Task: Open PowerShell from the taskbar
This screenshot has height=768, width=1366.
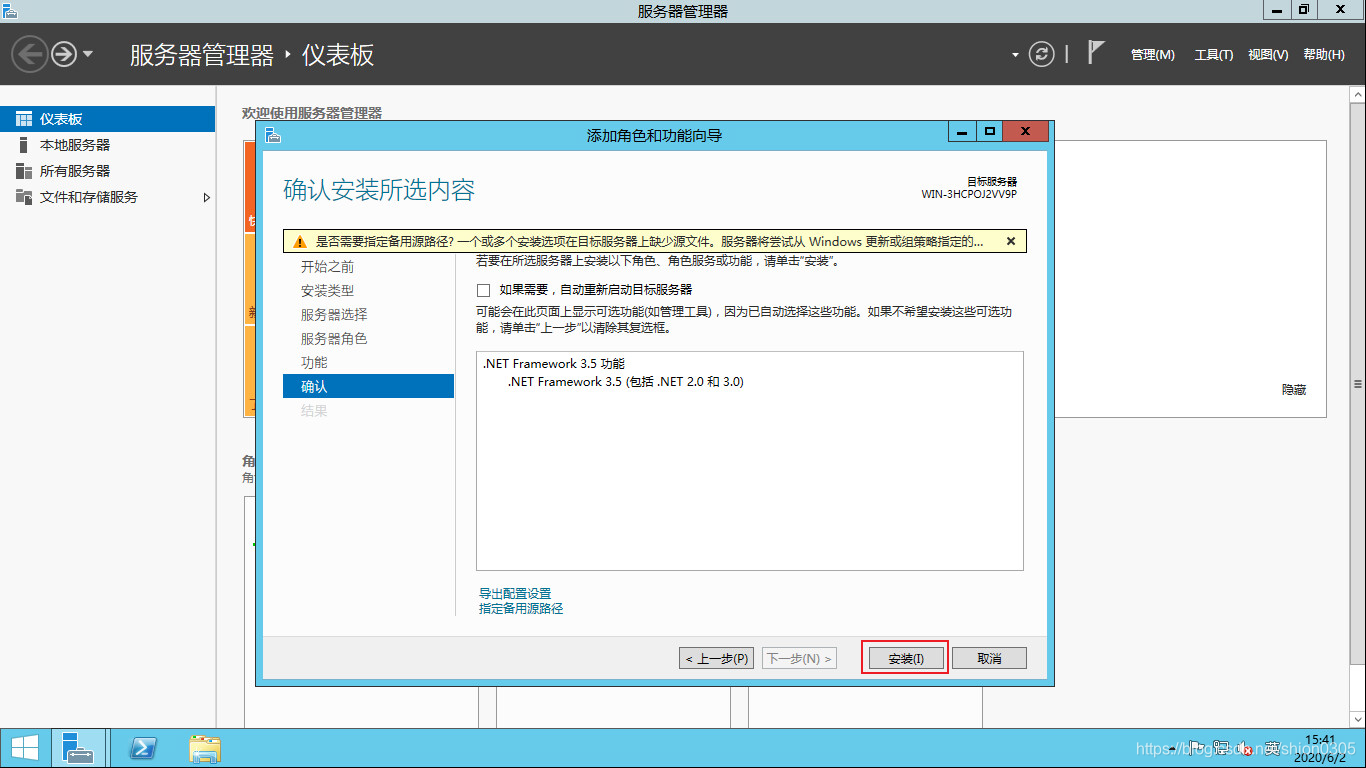Action: pos(142,748)
